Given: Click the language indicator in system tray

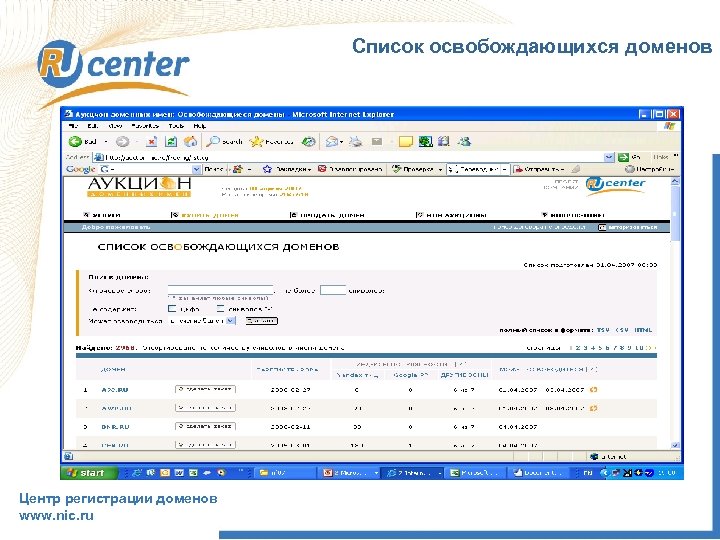Looking at the screenshot, I should click(588, 472).
